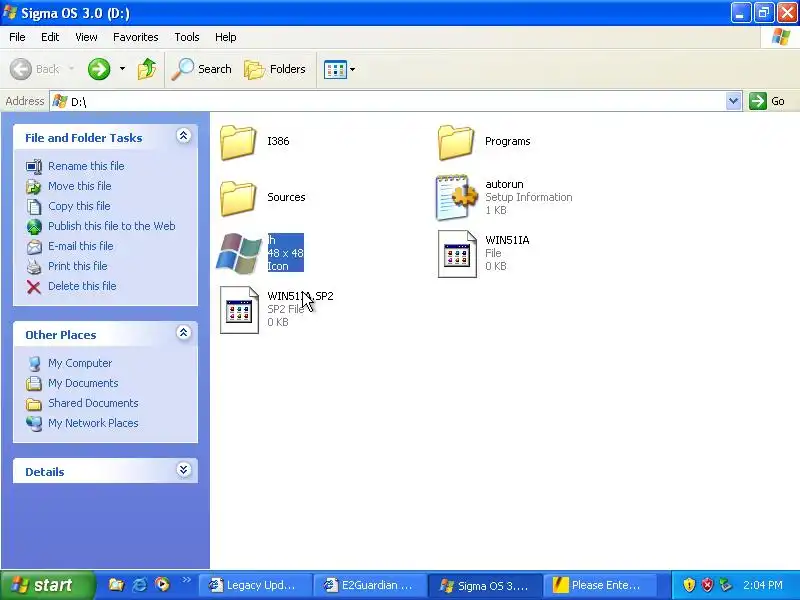The width and height of the screenshot is (800, 600).
Task: Select the WIN51IA file icon
Action: tap(457, 254)
